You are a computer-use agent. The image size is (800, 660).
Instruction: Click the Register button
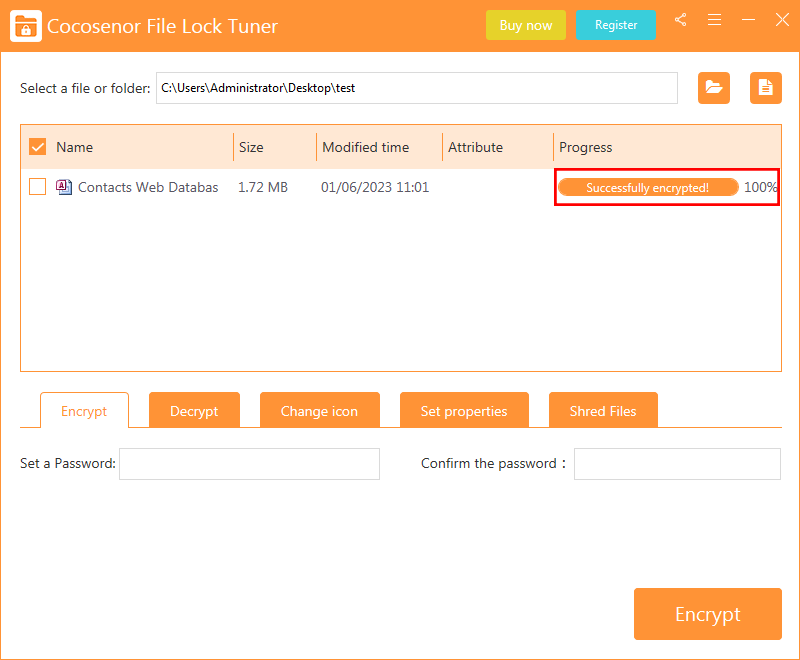click(615, 25)
